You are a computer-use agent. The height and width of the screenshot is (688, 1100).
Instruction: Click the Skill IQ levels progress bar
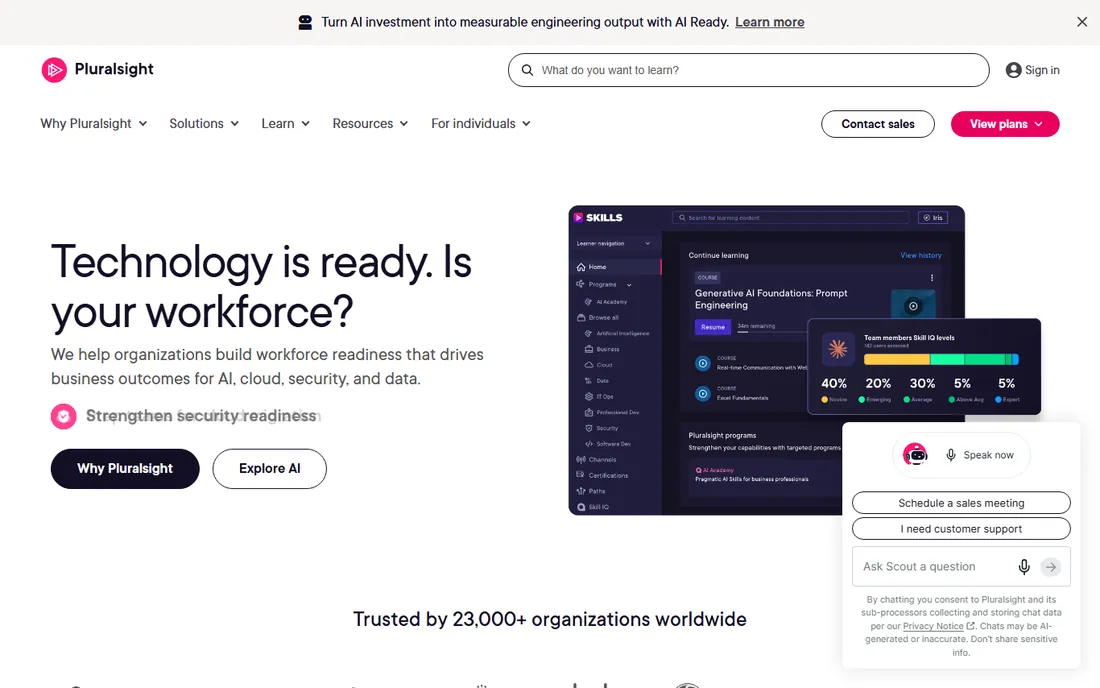[x=941, y=360]
